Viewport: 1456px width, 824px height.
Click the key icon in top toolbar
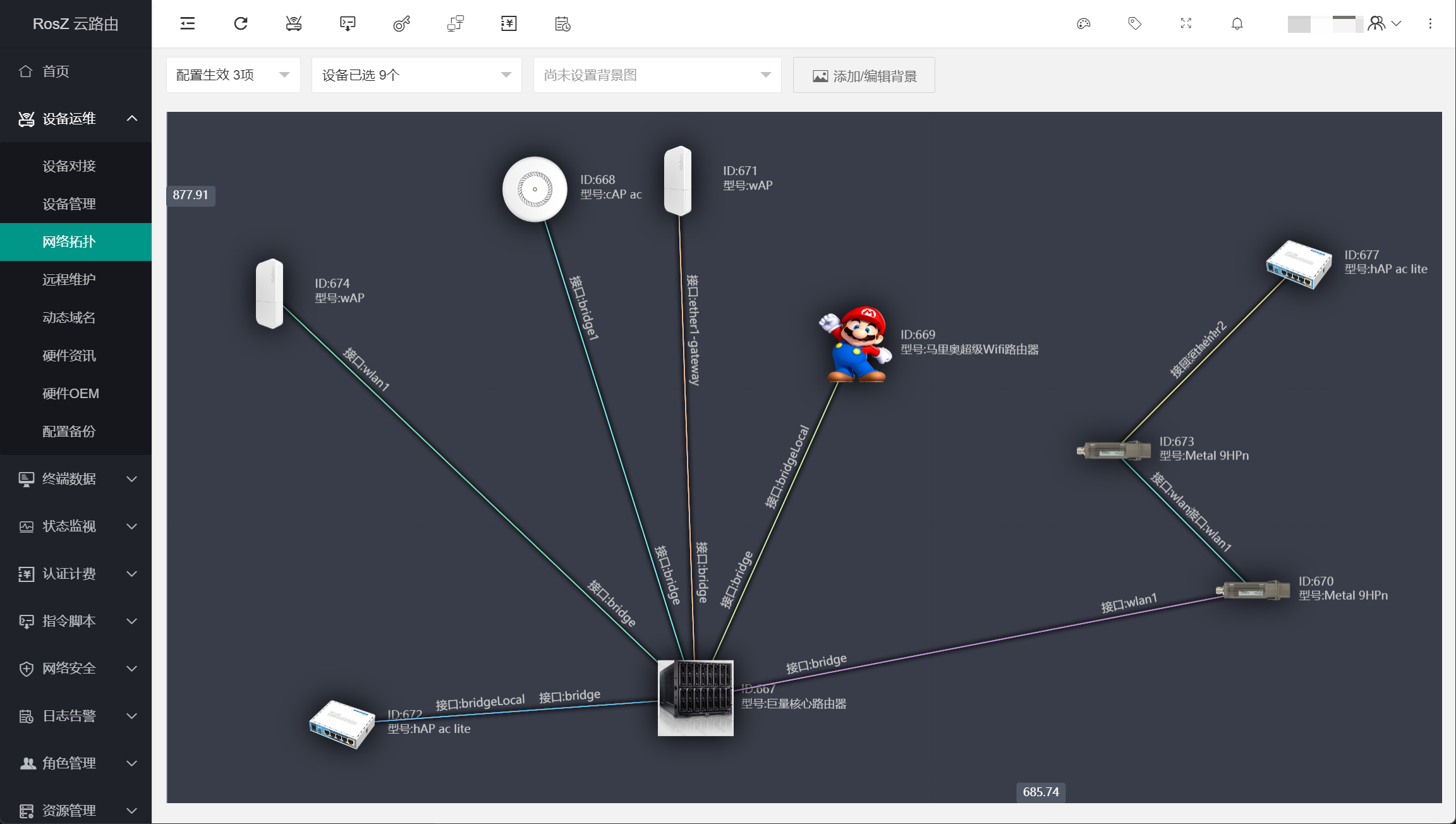(401, 24)
